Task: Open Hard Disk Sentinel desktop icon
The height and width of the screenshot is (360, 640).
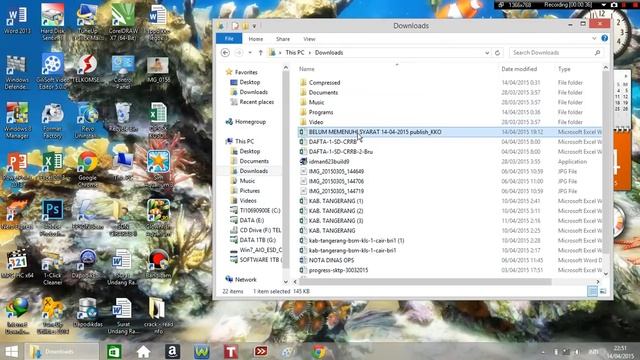Action: tap(52, 23)
